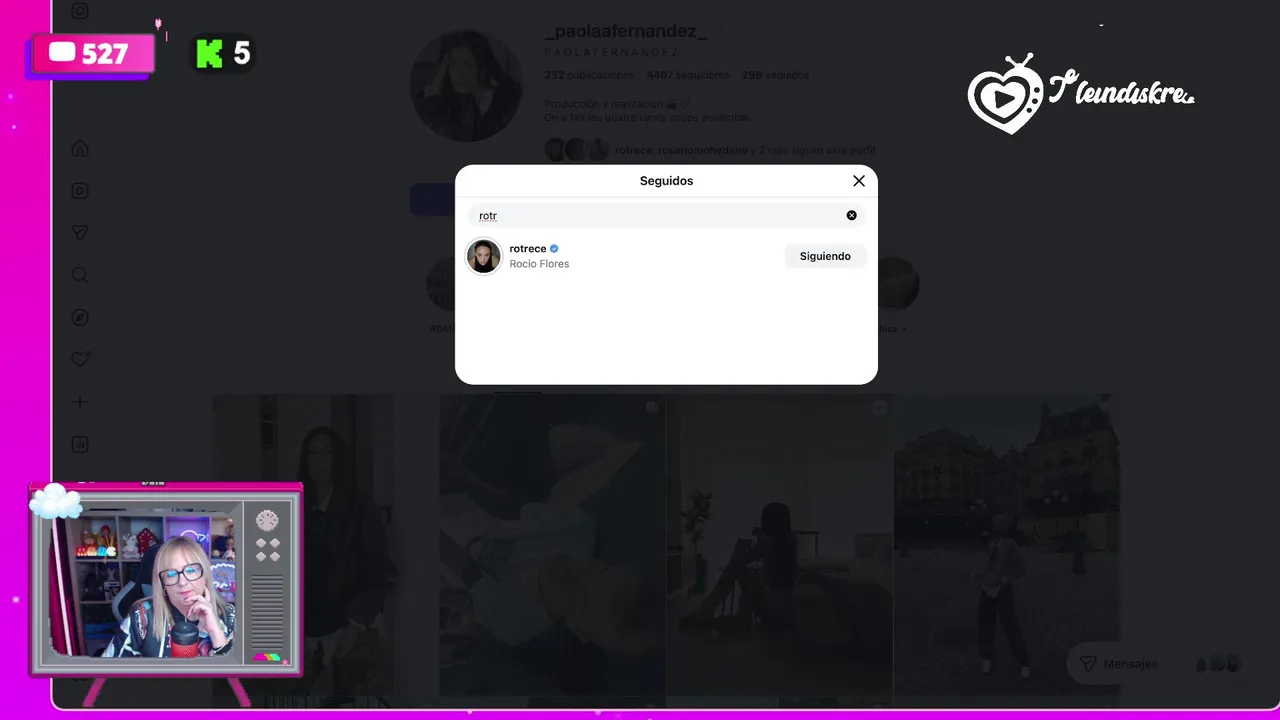Open the Instagram Home icon in sidebar
The width and height of the screenshot is (1280, 720).
[x=80, y=149]
